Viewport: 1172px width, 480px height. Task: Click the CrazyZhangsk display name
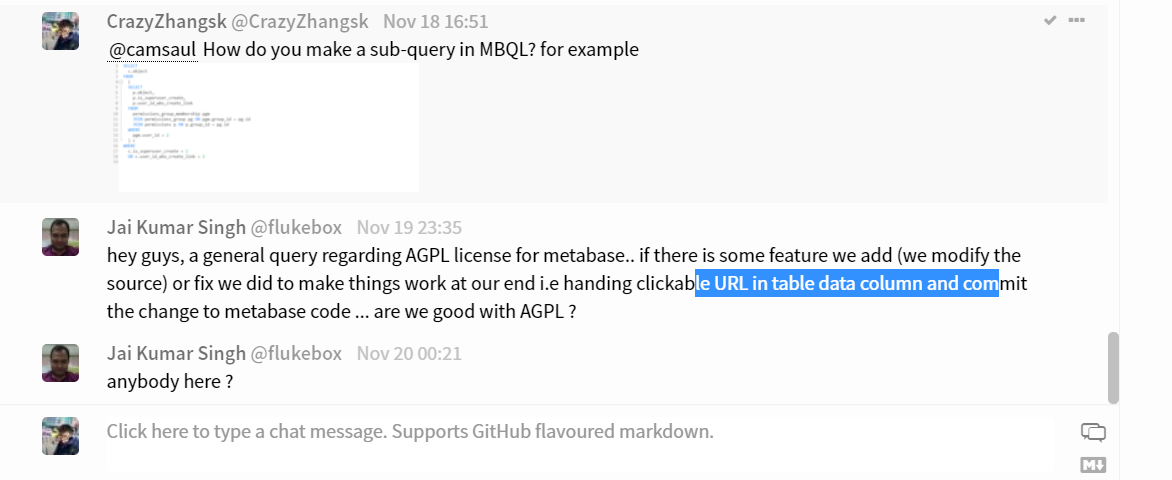(x=166, y=22)
